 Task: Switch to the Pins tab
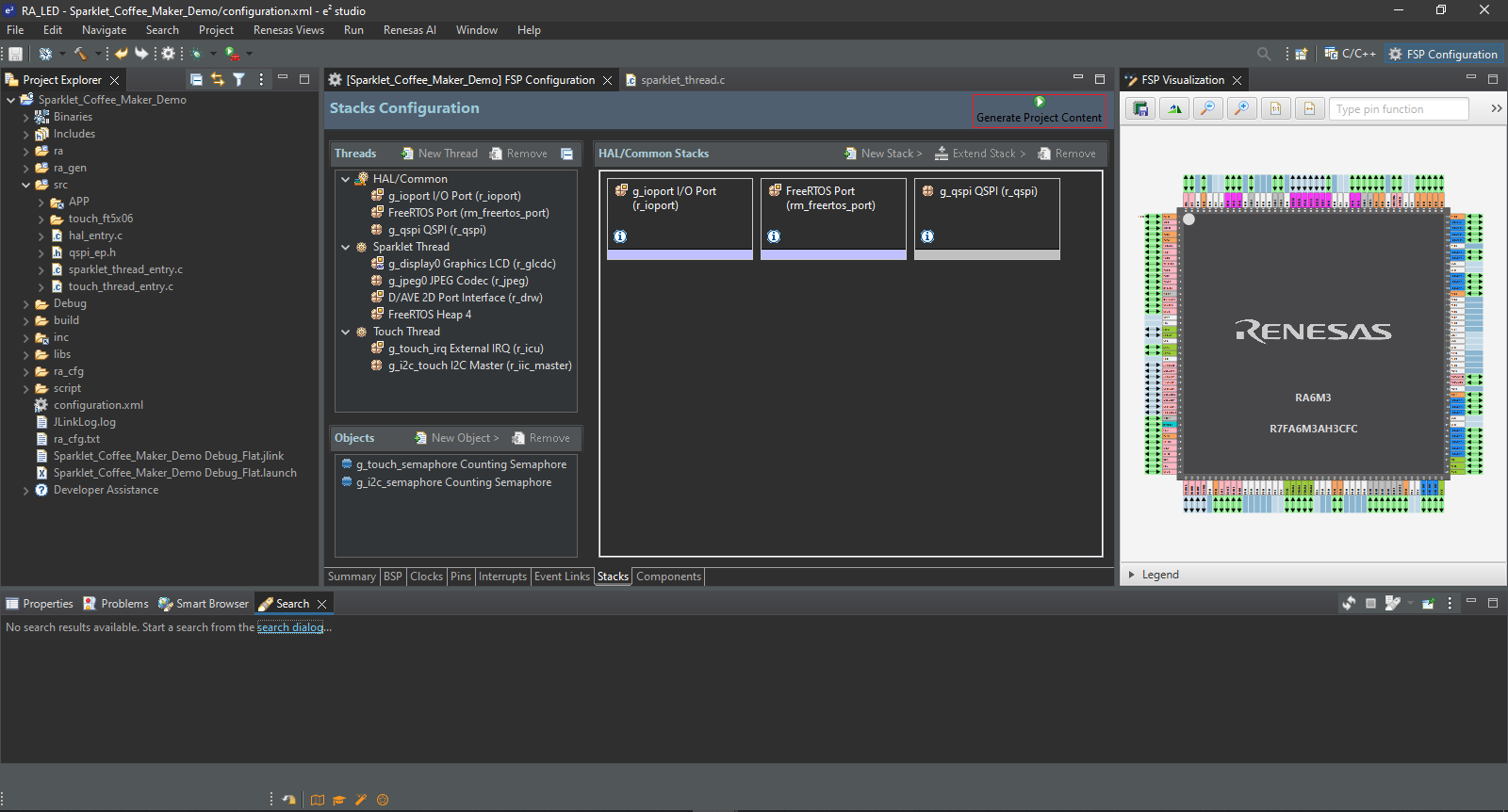click(x=460, y=577)
